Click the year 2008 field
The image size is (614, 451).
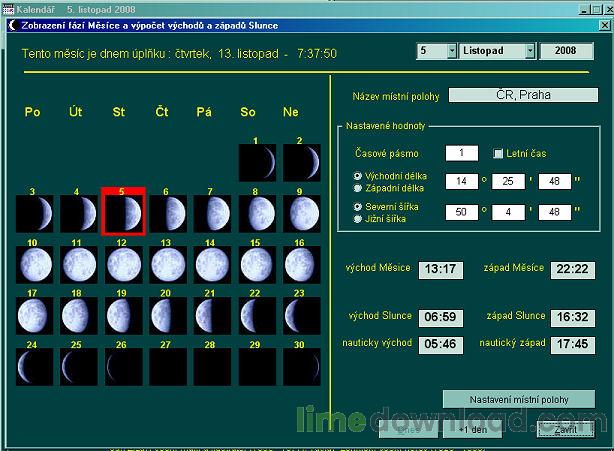[x=566, y=50]
